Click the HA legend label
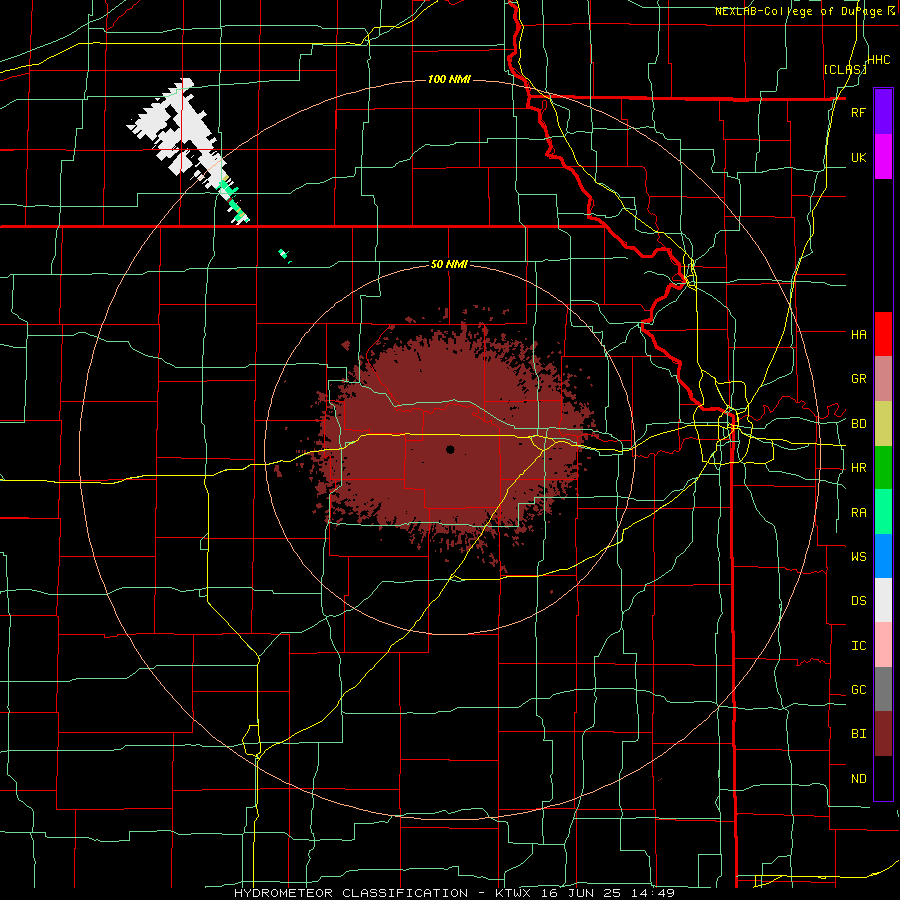 pos(858,334)
